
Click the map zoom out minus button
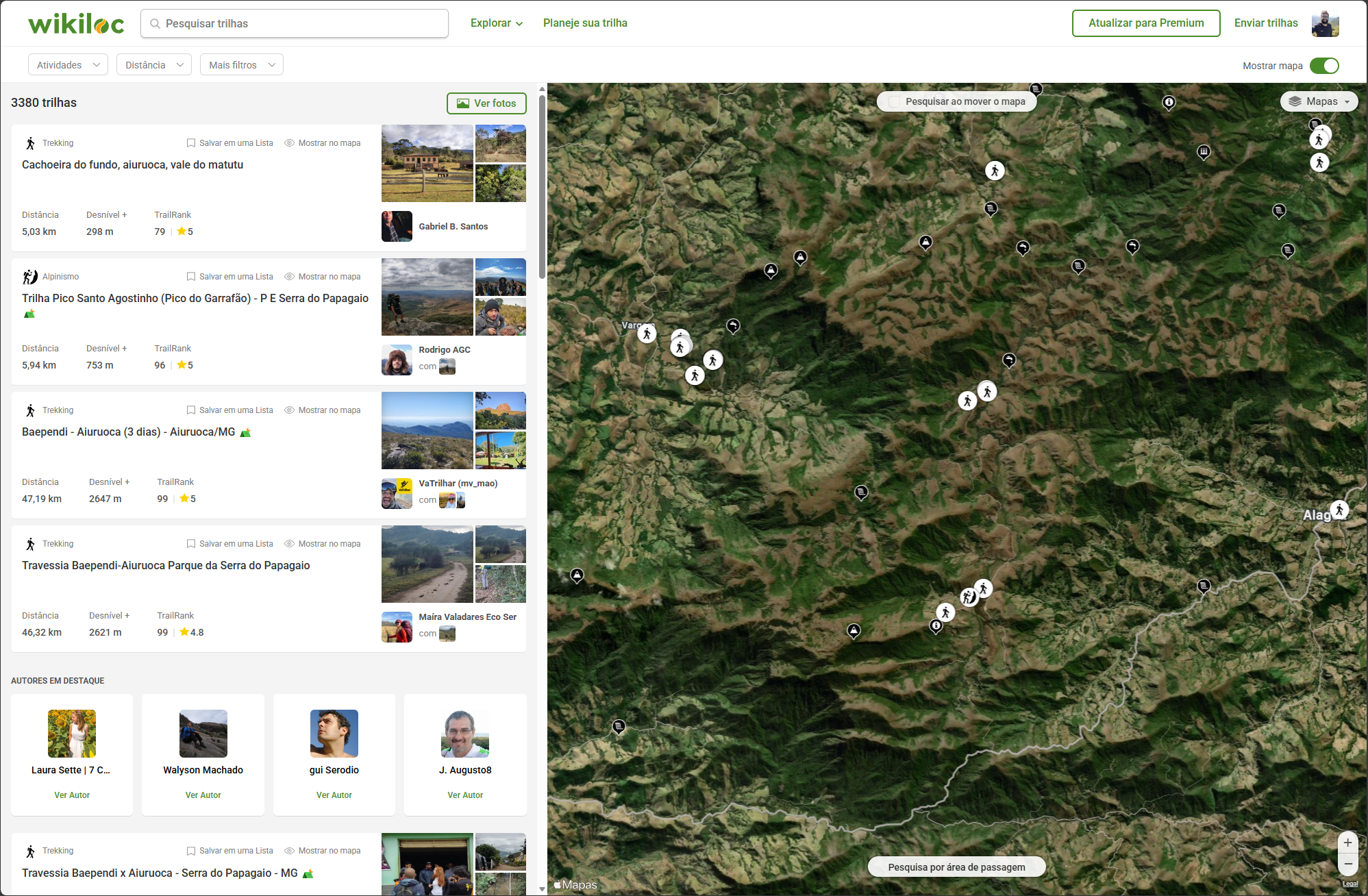[x=1347, y=864]
